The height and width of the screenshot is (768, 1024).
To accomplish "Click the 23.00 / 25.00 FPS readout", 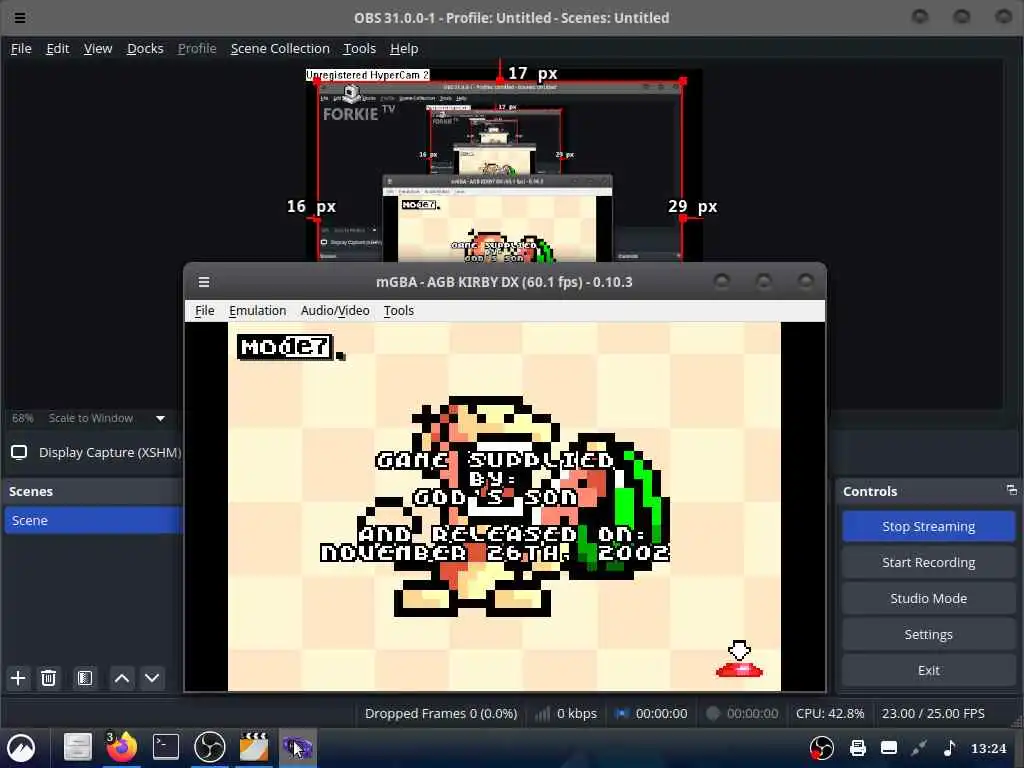I will point(933,713).
